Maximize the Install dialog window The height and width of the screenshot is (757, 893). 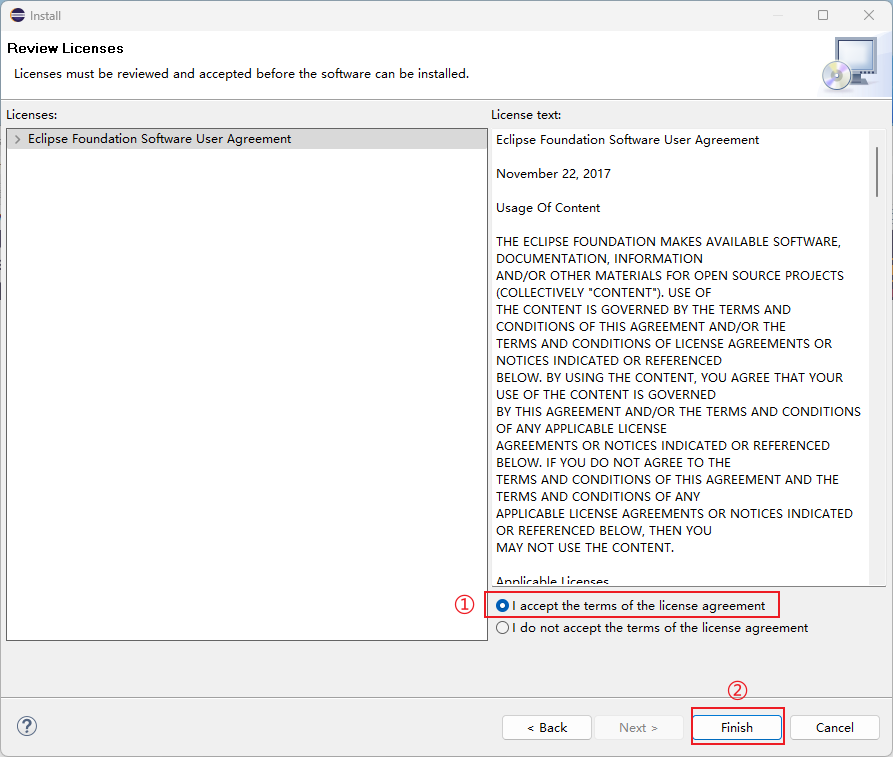point(823,15)
